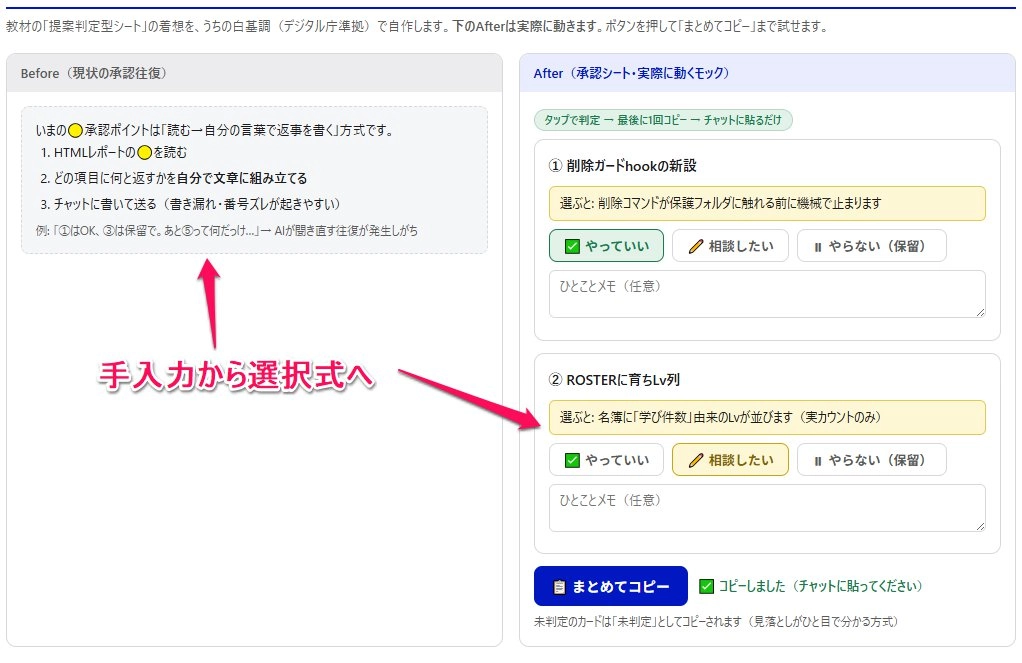This screenshot has width=1022, height=663.
Task: Focus the memo field under ROSTERに育ちLv列
Action: (767, 508)
